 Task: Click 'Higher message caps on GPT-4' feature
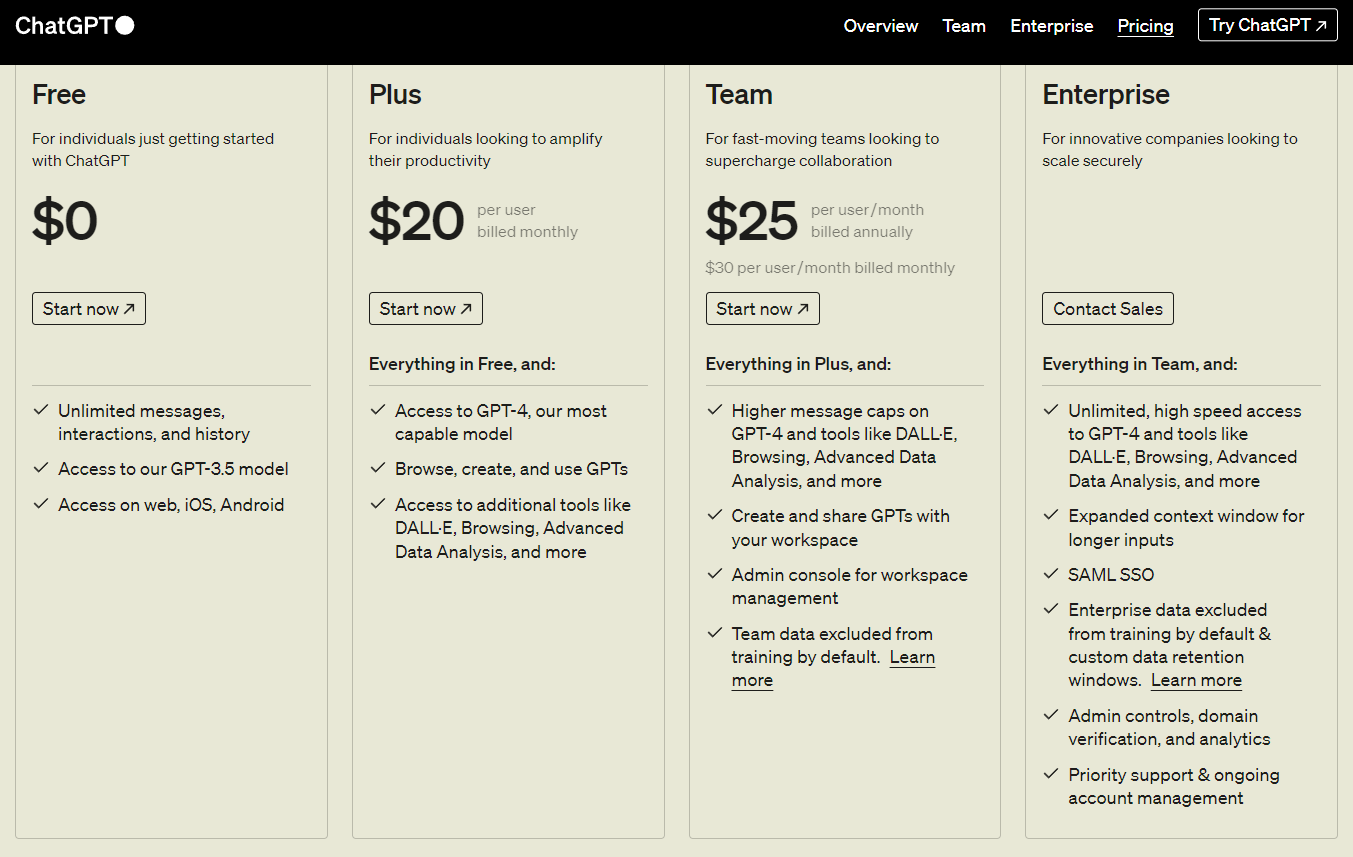[x=845, y=446]
